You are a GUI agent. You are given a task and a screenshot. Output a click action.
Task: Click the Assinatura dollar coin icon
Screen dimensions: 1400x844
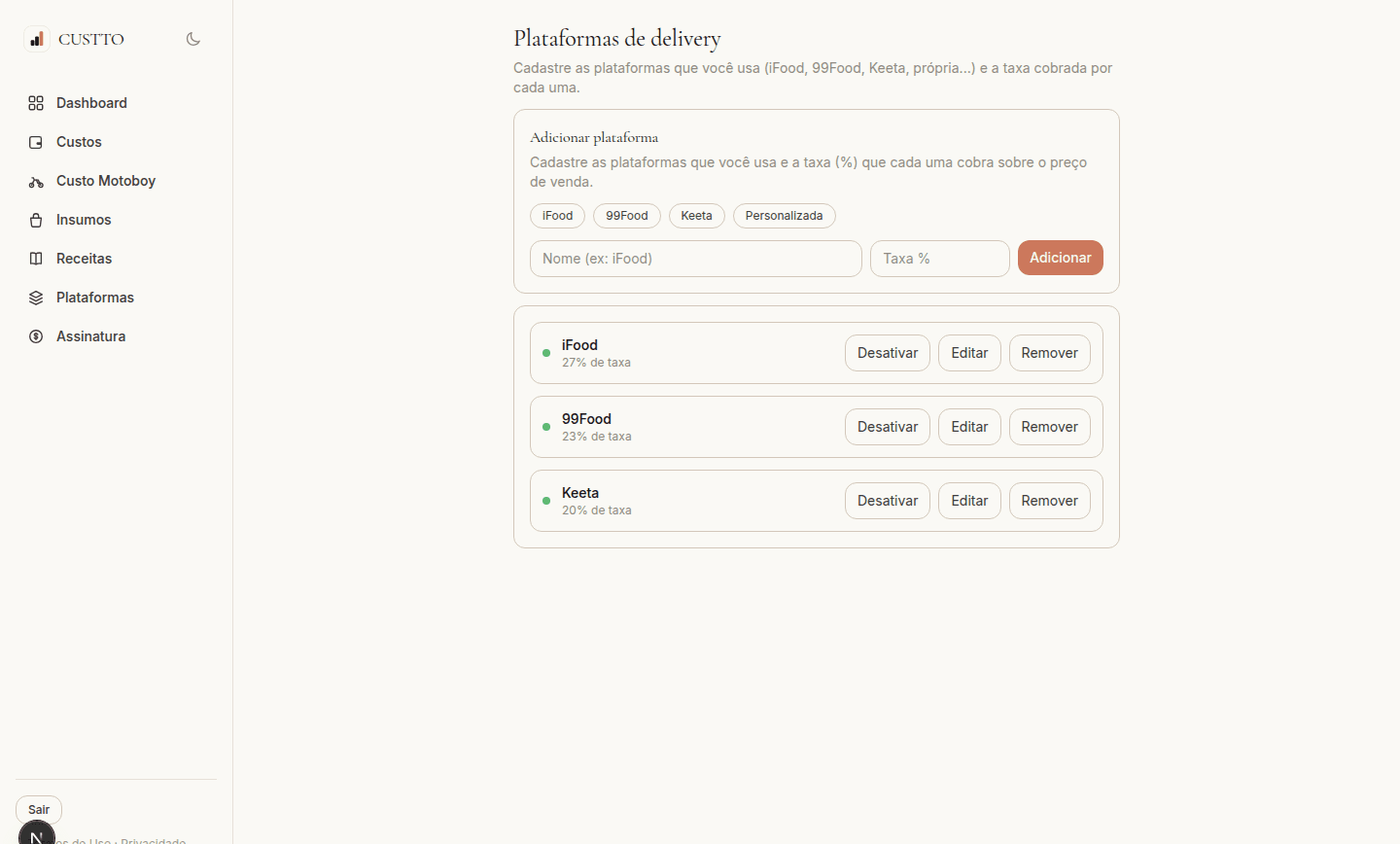click(x=36, y=336)
